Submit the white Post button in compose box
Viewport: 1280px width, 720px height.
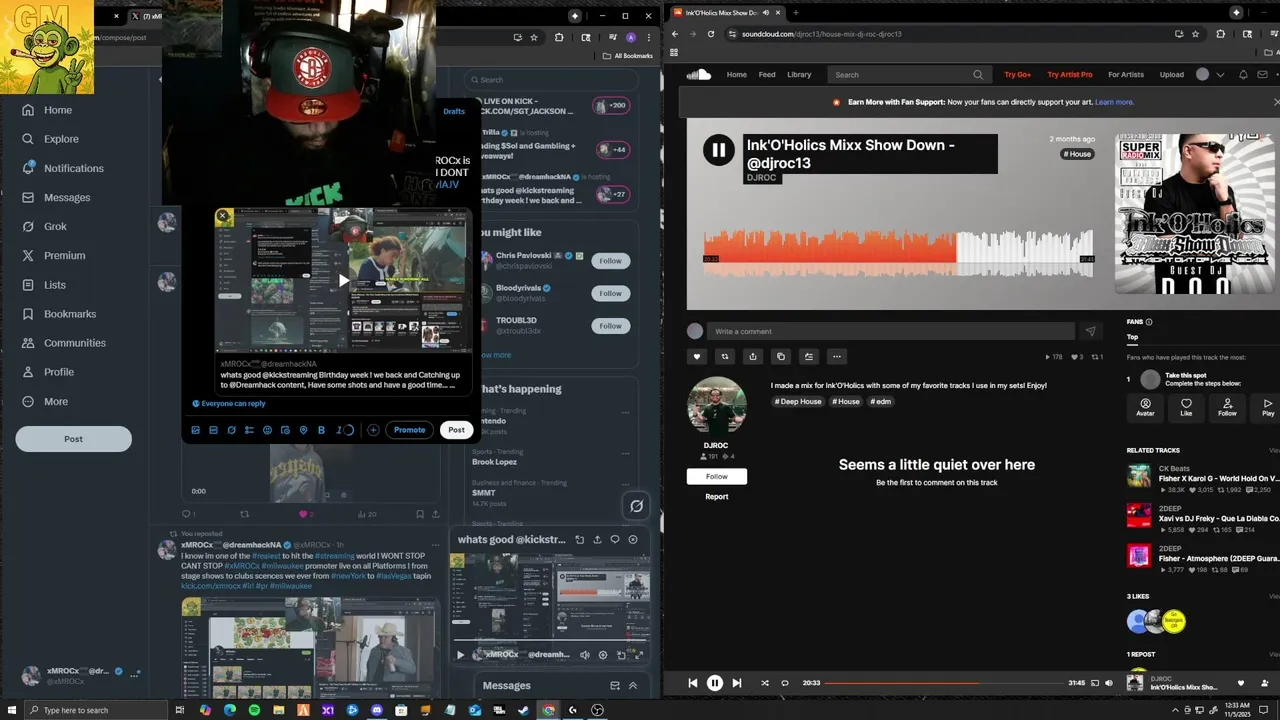456,430
